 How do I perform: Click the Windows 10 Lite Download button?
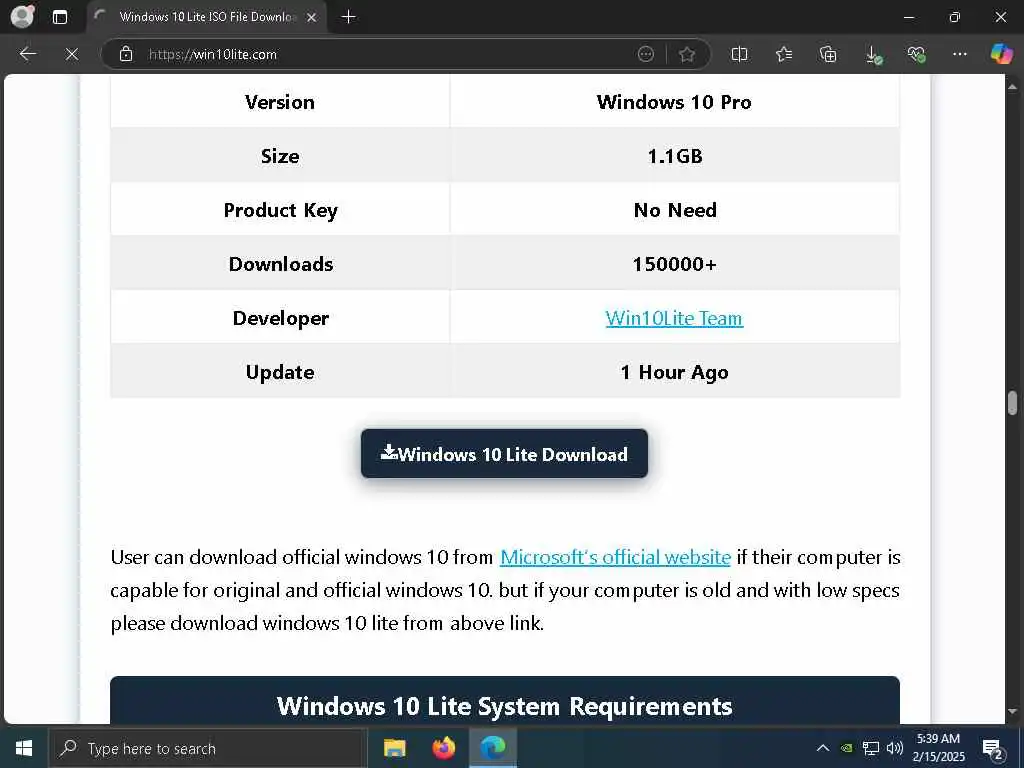tap(504, 453)
